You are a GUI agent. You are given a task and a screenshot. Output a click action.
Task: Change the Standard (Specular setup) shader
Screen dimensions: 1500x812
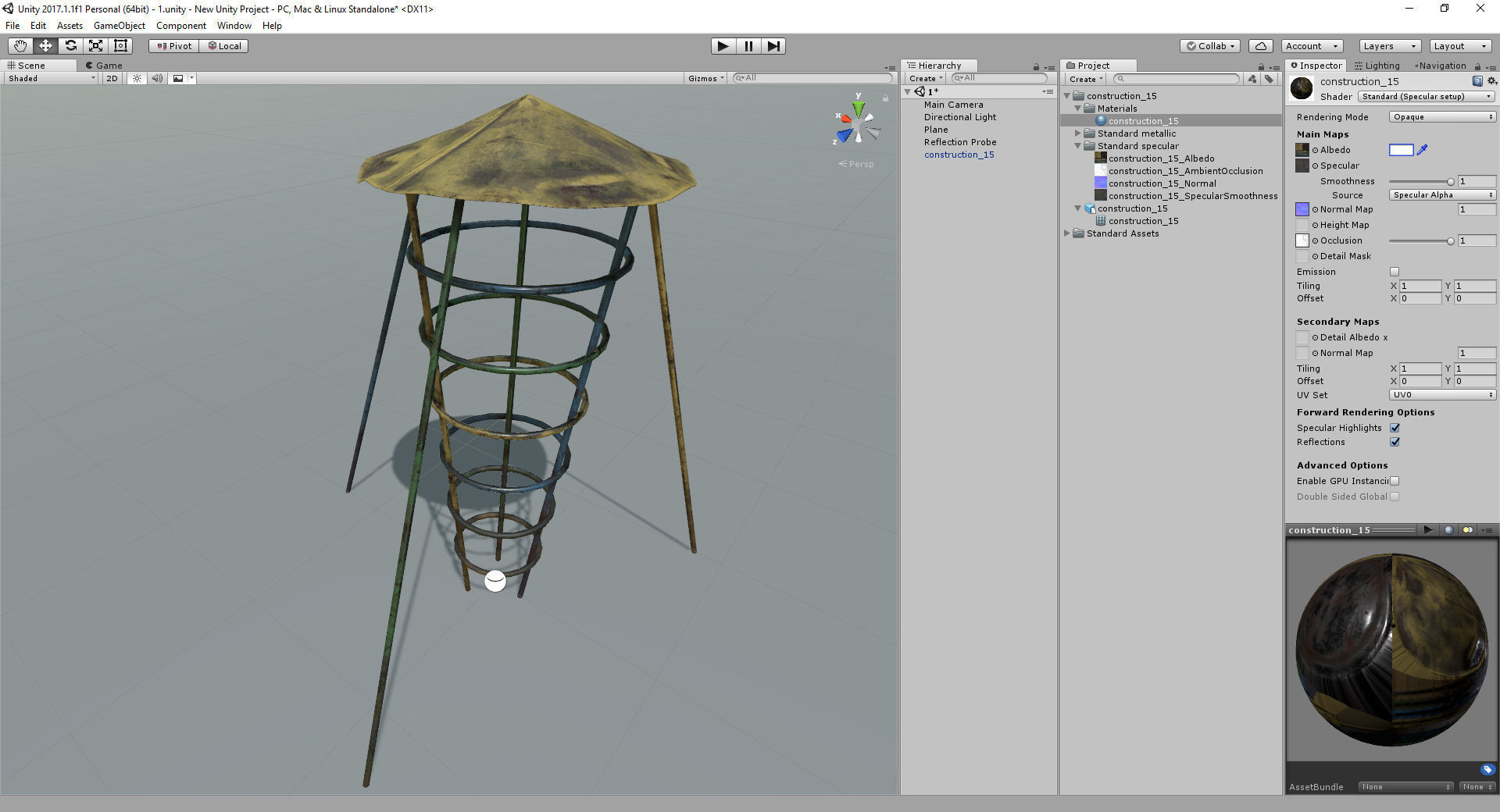pyautogui.click(x=1427, y=97)
